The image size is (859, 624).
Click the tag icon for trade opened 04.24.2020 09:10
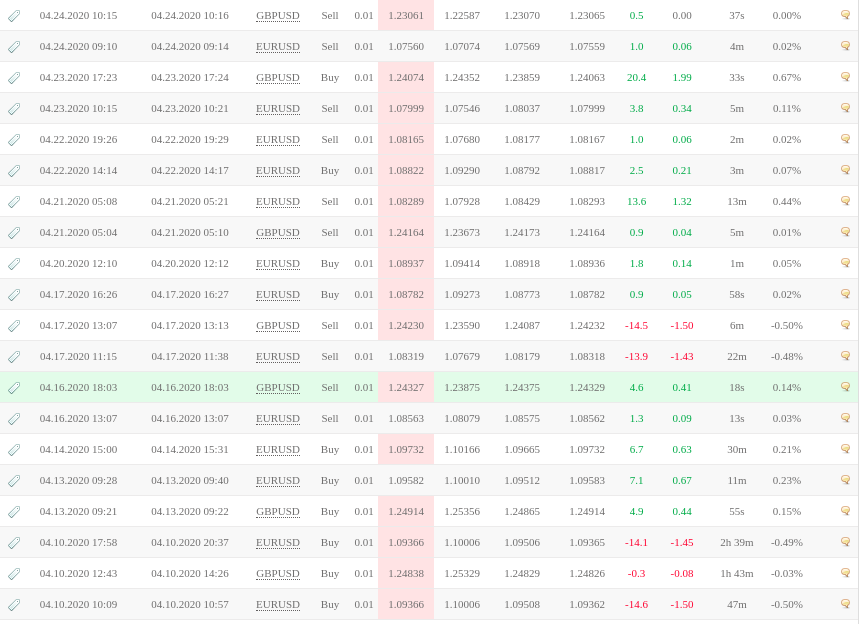[x=14, y=47]
